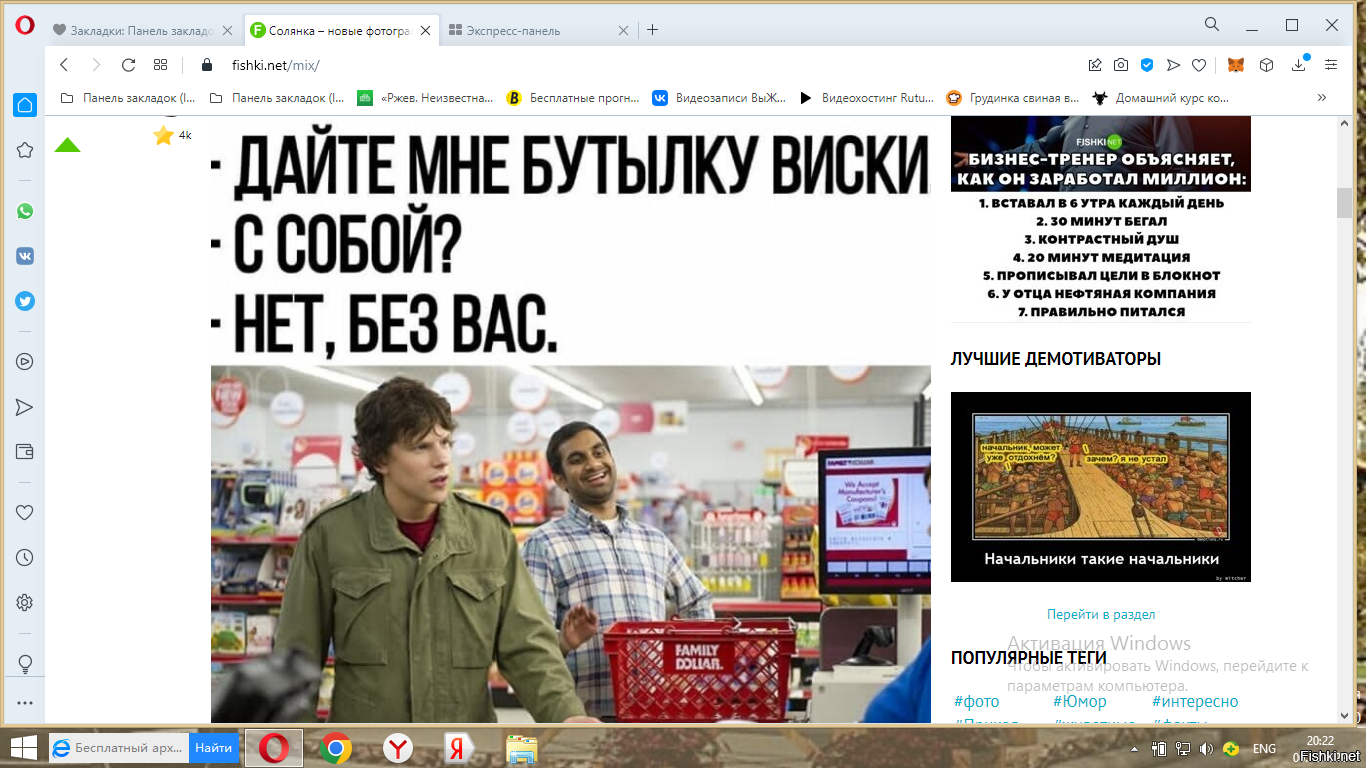Open sidebar Settings gear

coord(25,602)
